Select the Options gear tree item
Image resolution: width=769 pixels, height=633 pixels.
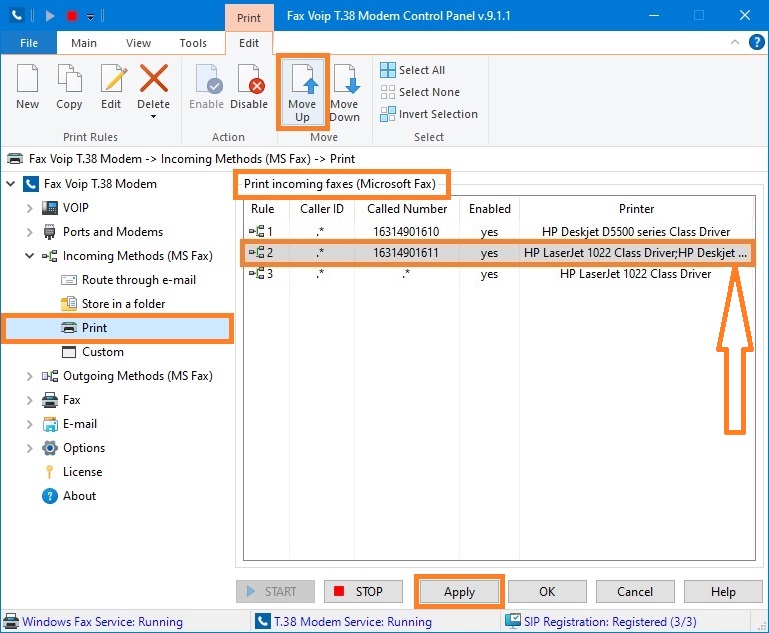tap(73, 448)
